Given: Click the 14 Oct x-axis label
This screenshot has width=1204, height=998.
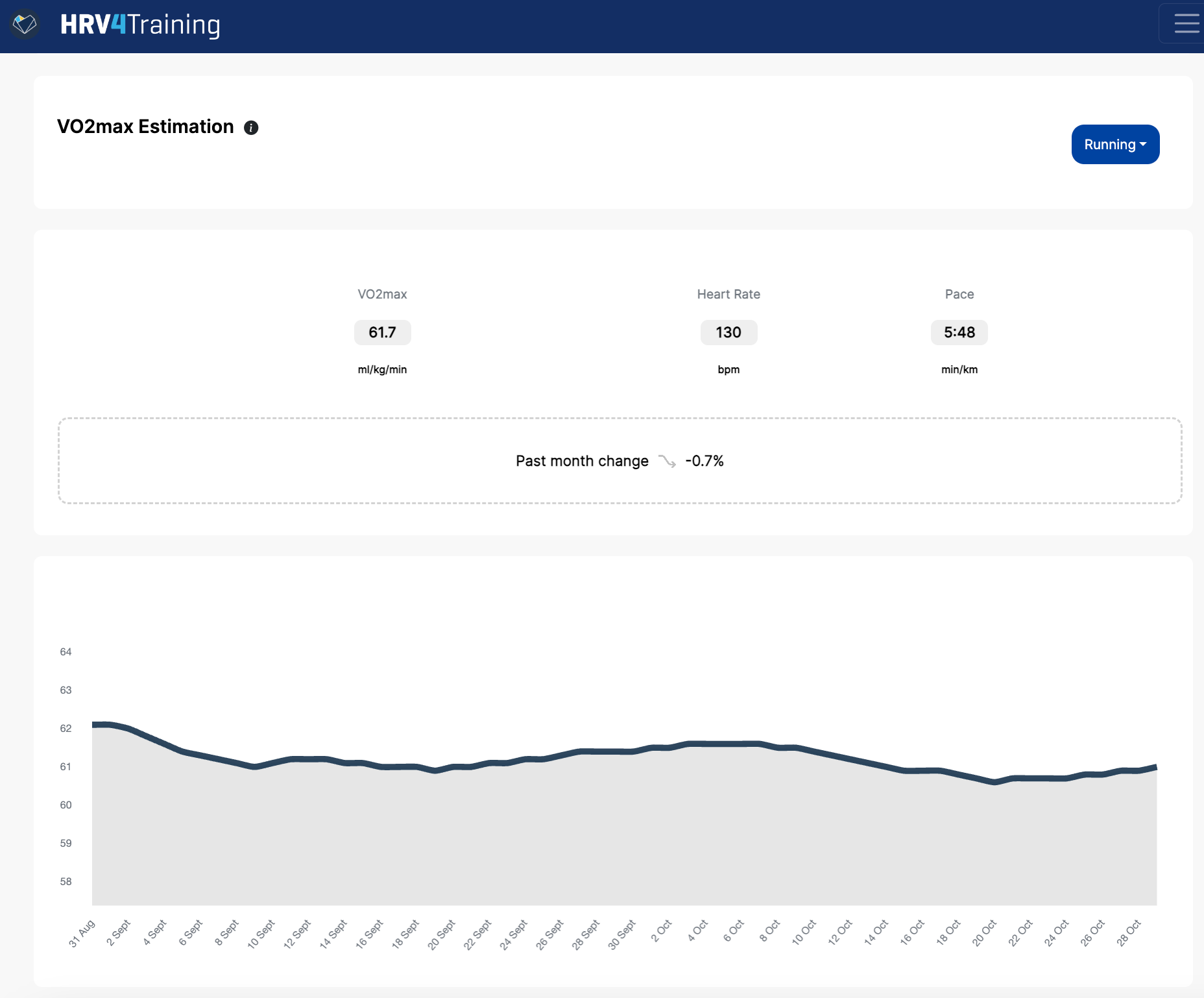Looking at the screenshot, I should point(876,932).
